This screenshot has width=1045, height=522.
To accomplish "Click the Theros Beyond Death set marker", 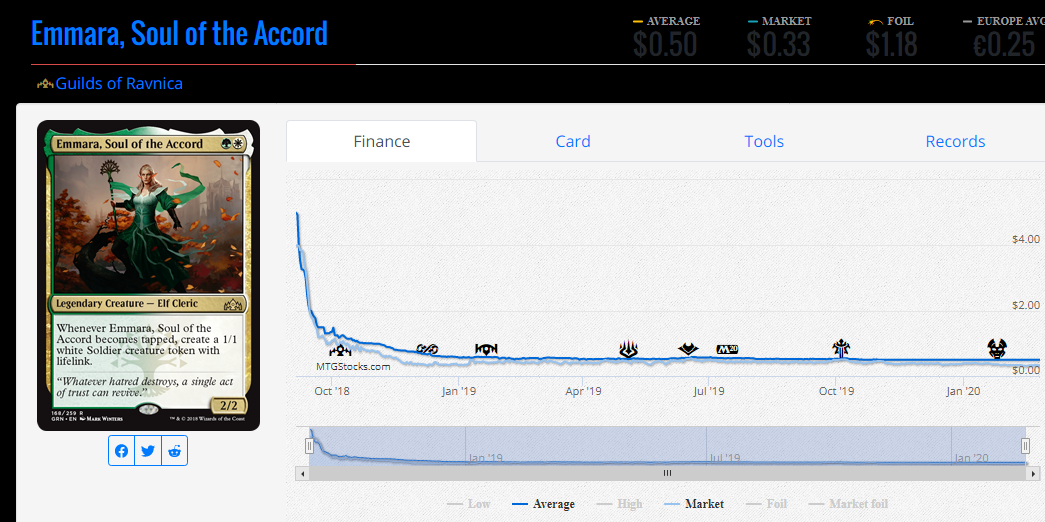I will [x=997, y=348].
